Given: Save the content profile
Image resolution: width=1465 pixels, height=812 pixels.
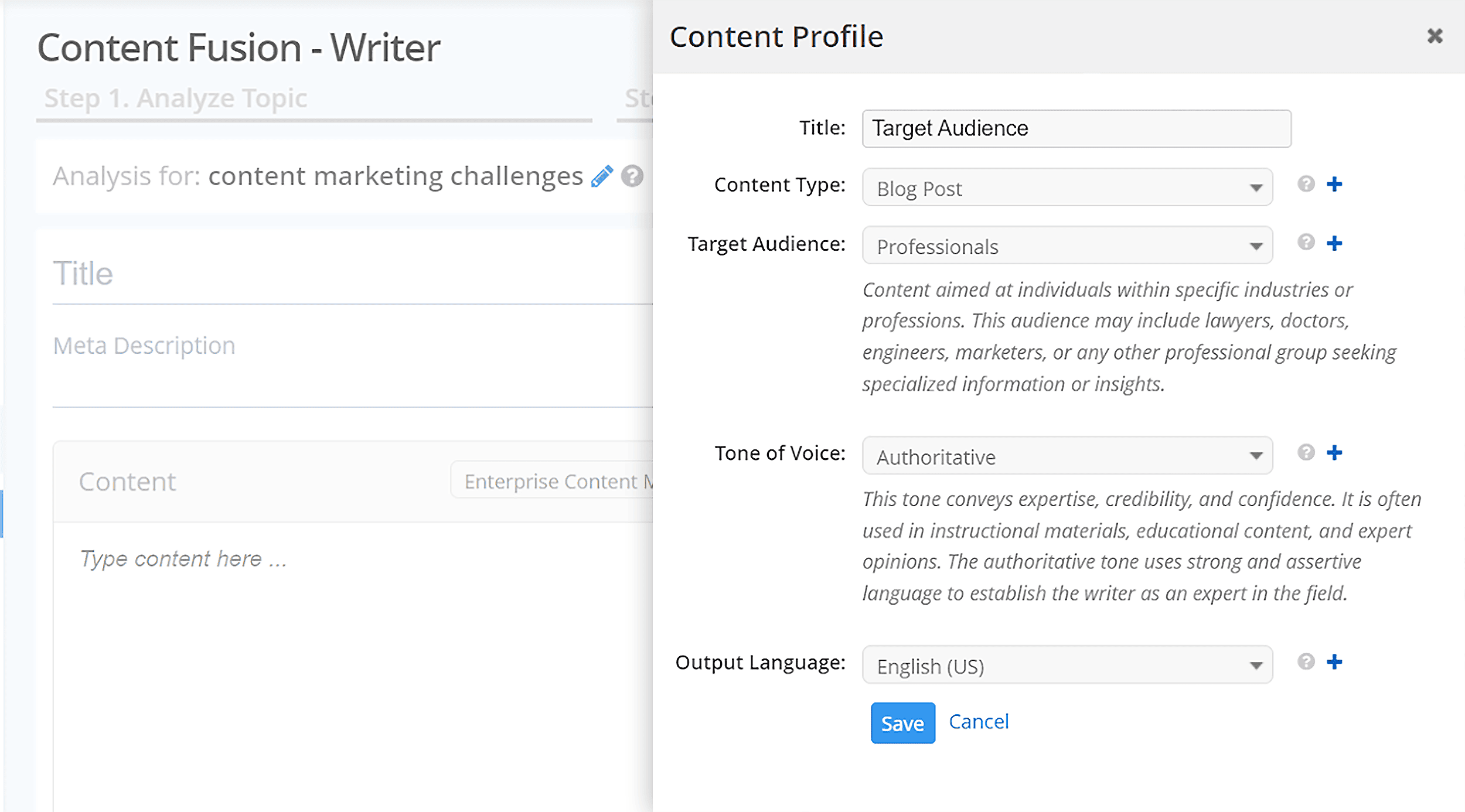Looking at the screenshot, I should point(902,723).
